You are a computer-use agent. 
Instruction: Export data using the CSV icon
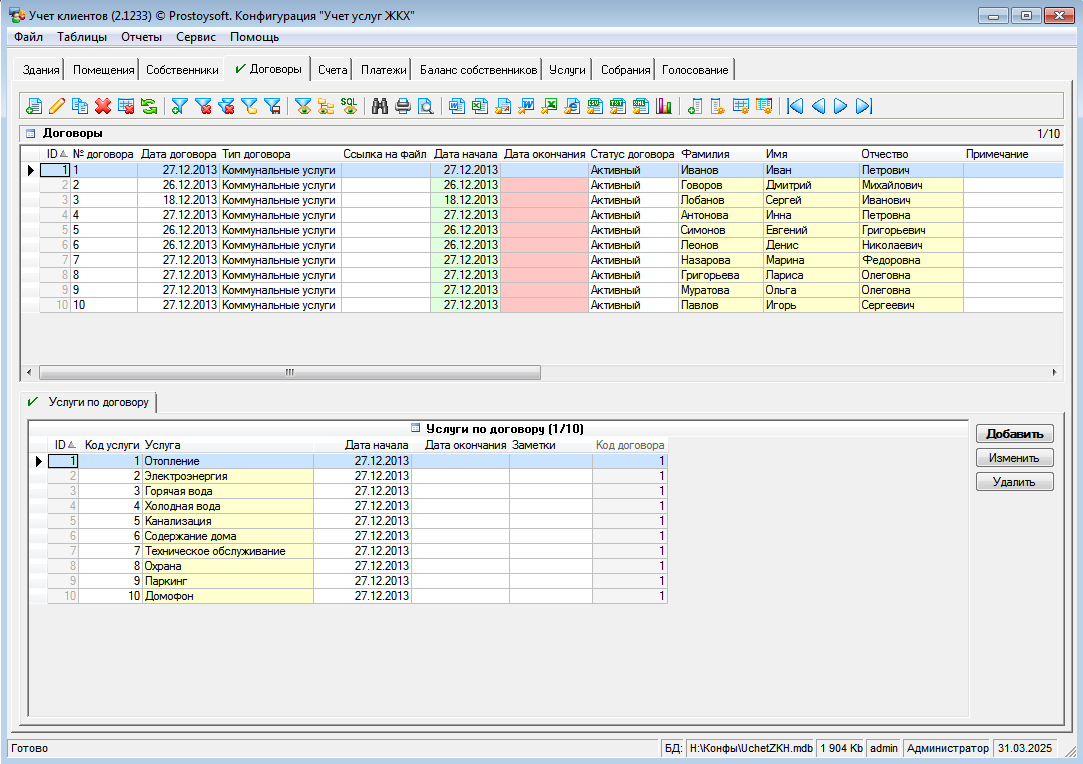pos(595,106)
